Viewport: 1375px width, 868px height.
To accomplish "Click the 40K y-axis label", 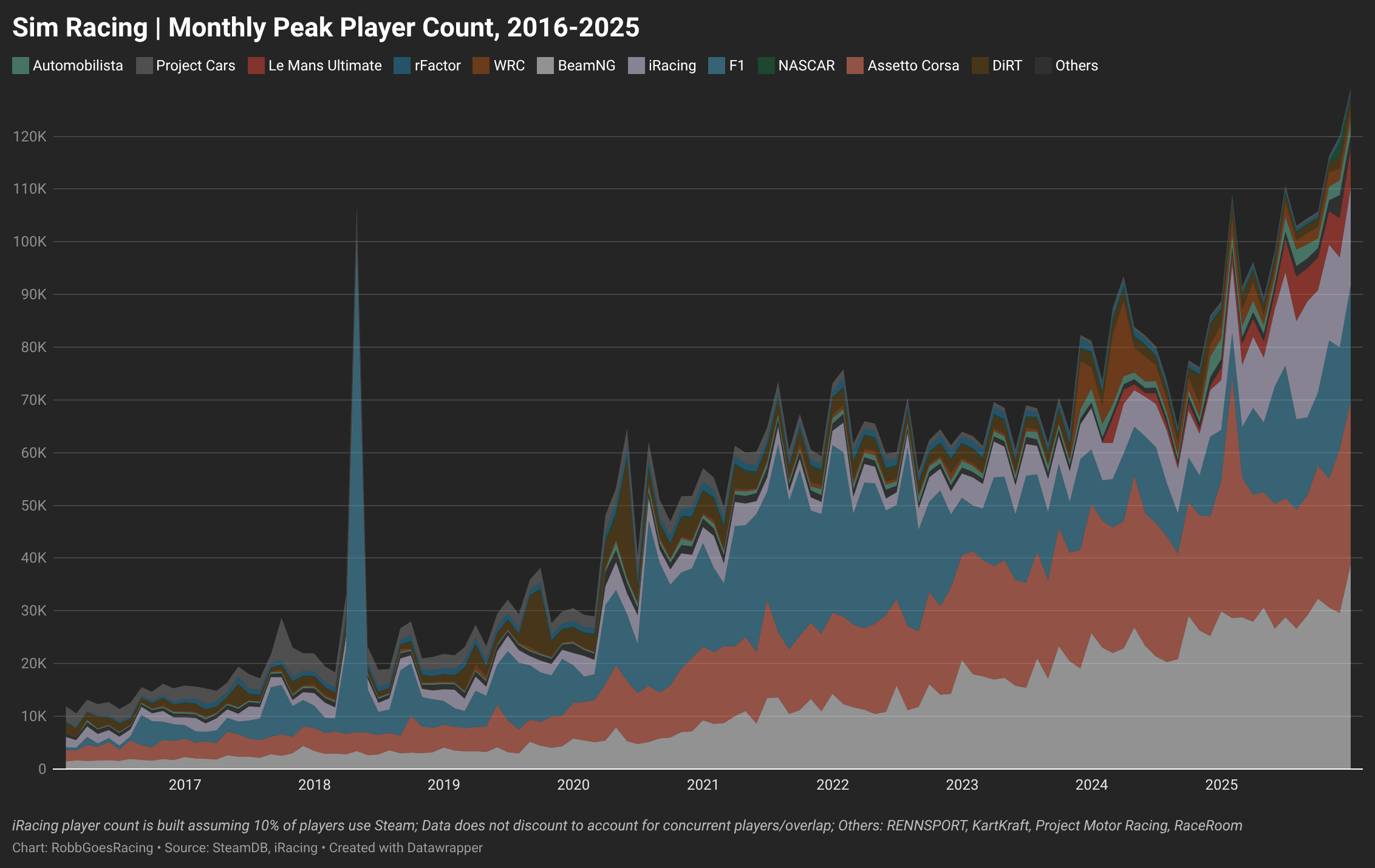I will click(33, 558).
